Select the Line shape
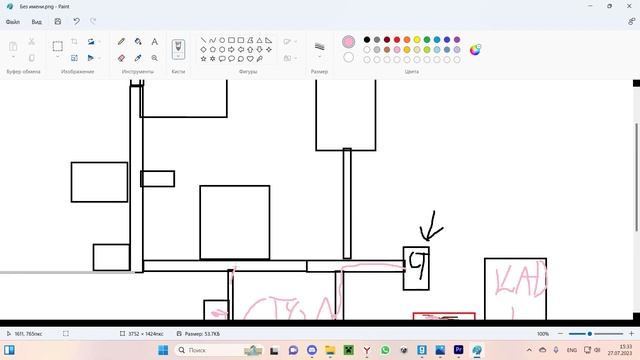Screen dimensions: 640x360 tap(203, 40)
